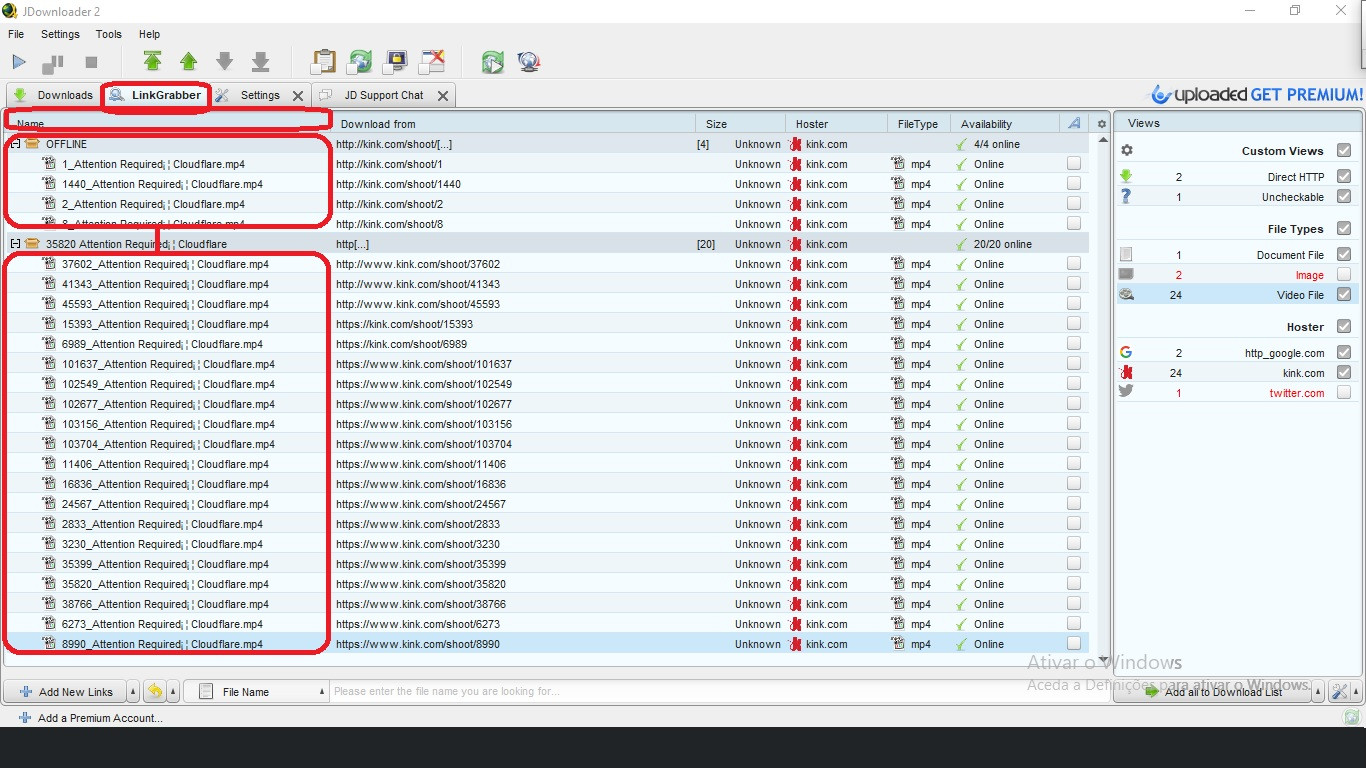Click undo restore links arrow icon
The image size is (1366, 768).
pyautogui.click(x=156, y=691)
